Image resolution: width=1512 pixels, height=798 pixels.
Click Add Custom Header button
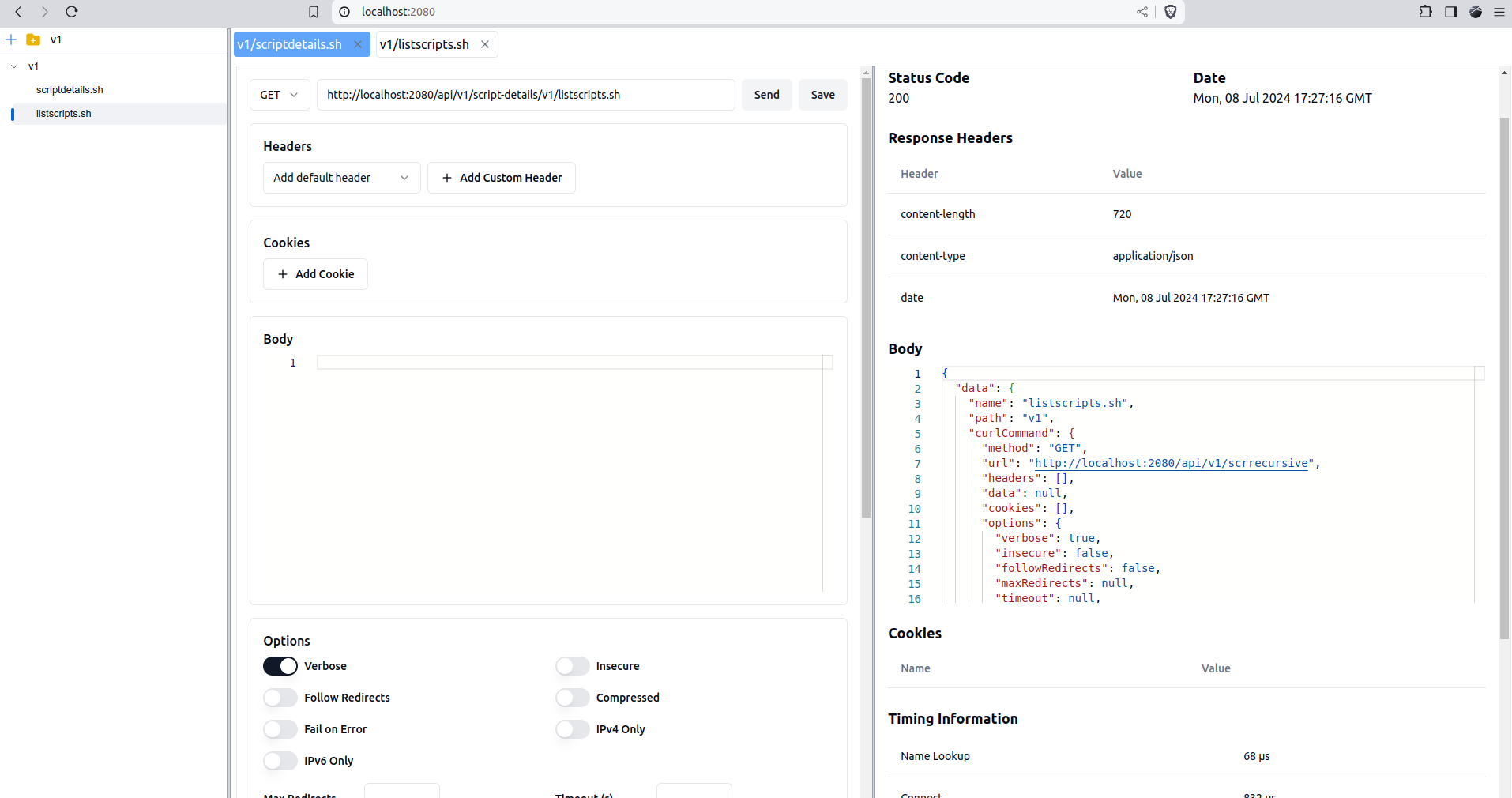(502, 178)
